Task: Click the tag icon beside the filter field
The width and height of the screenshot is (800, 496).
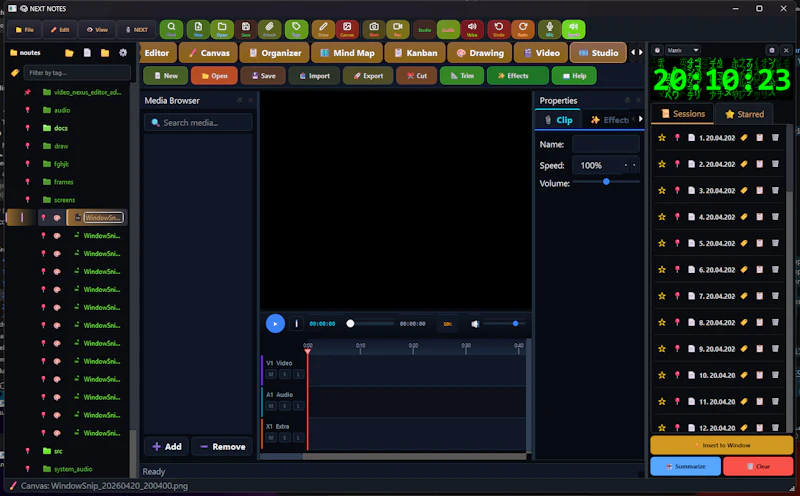Action: tap(15, 73)
